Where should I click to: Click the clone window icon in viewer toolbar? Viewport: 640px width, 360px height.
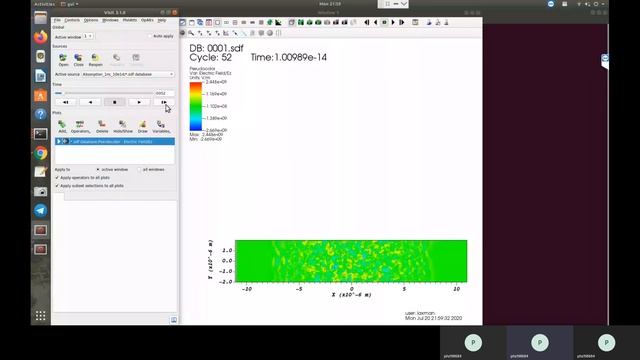pyautogui.click(x=200, y=22)
